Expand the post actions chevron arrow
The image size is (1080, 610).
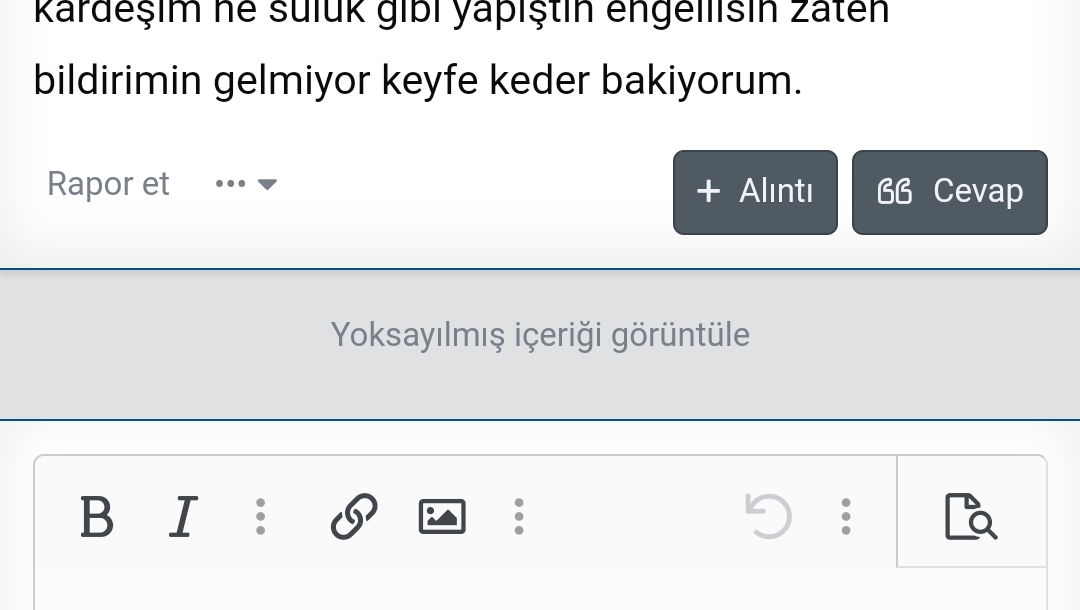pyautogui.click(x=267, y=184)
